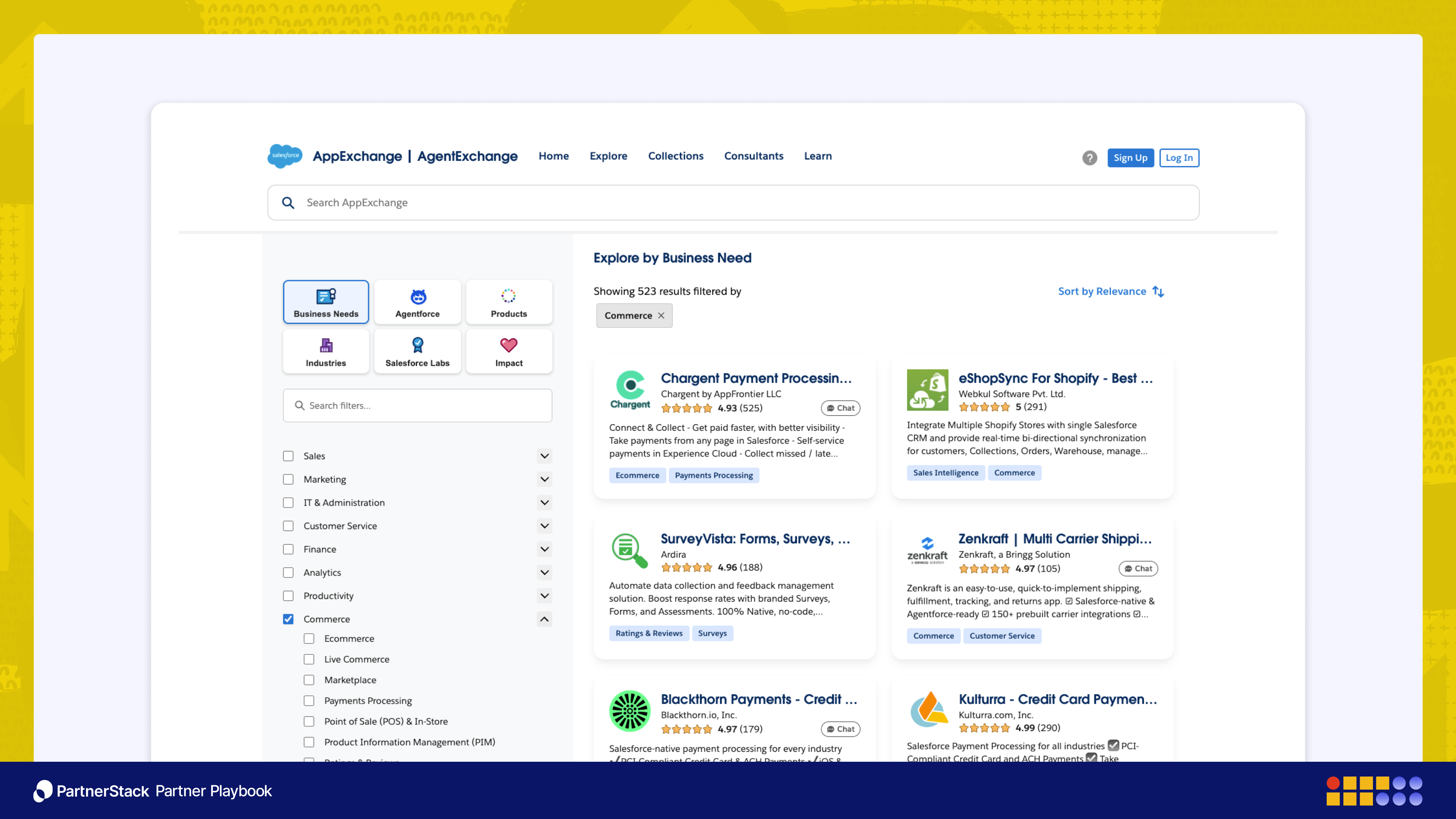Expand the Productivity filter chevron
Viewport: 1456px width, 819px height.
pyautogui.click(x=544, y=596)
